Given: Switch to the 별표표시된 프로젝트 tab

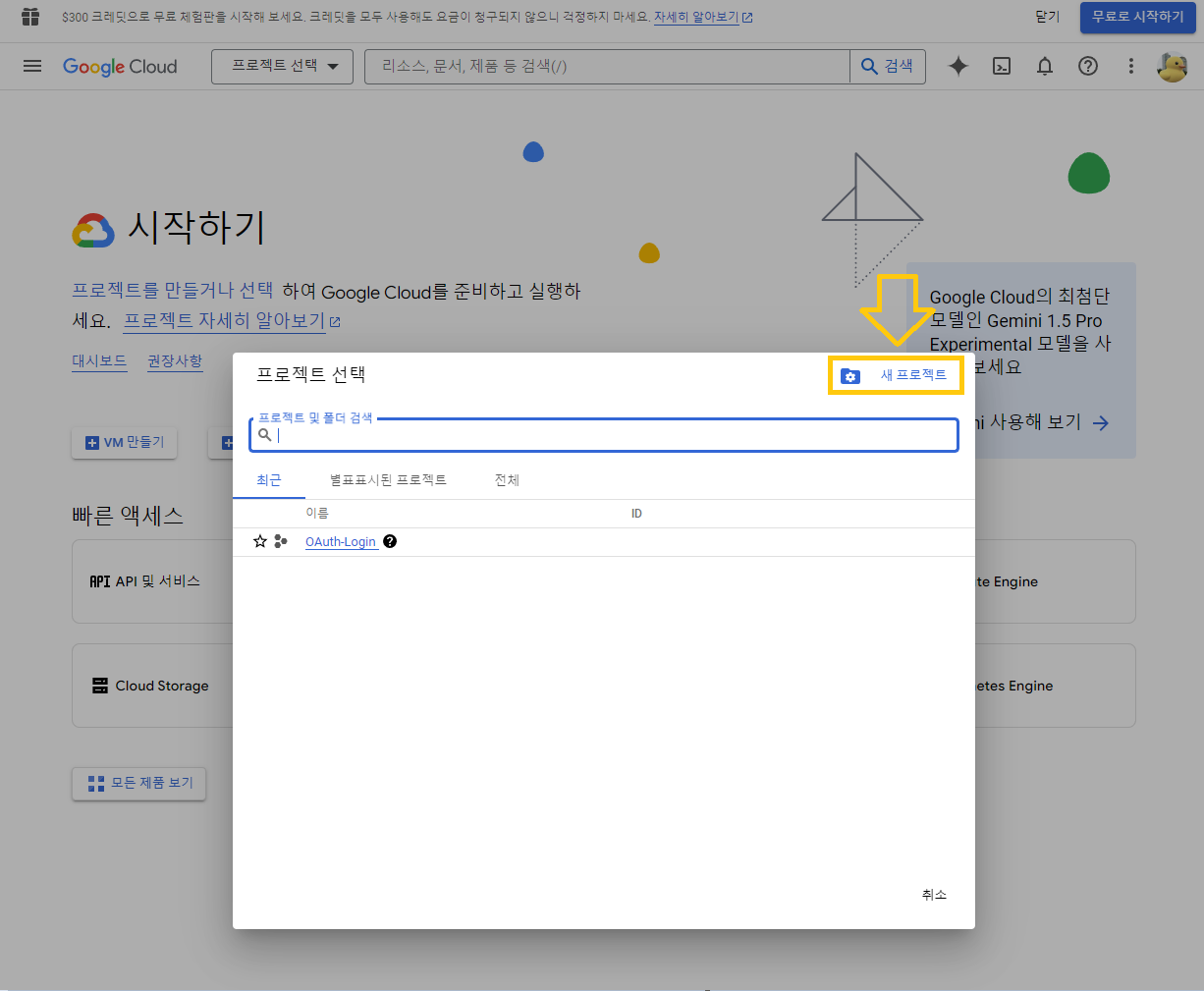Looking at the screenshot, I should click(x=388, y=480).
